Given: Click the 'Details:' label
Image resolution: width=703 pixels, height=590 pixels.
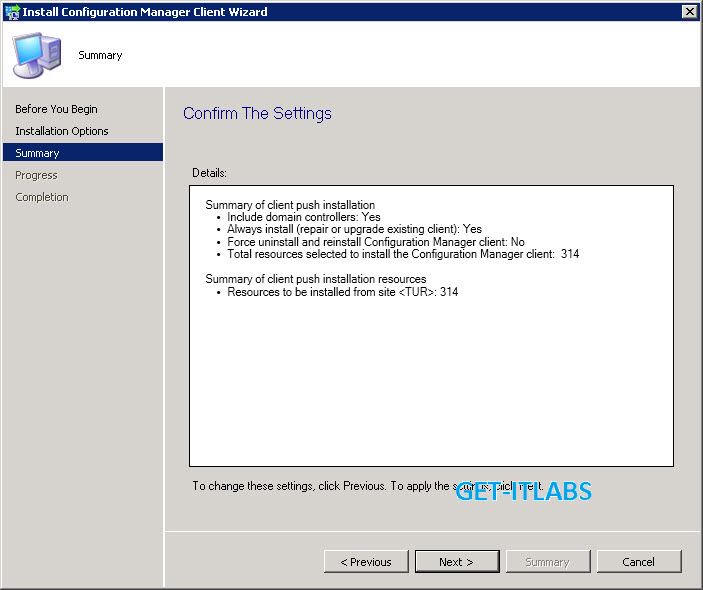Looking at the screenshot, I should (209, 173).
